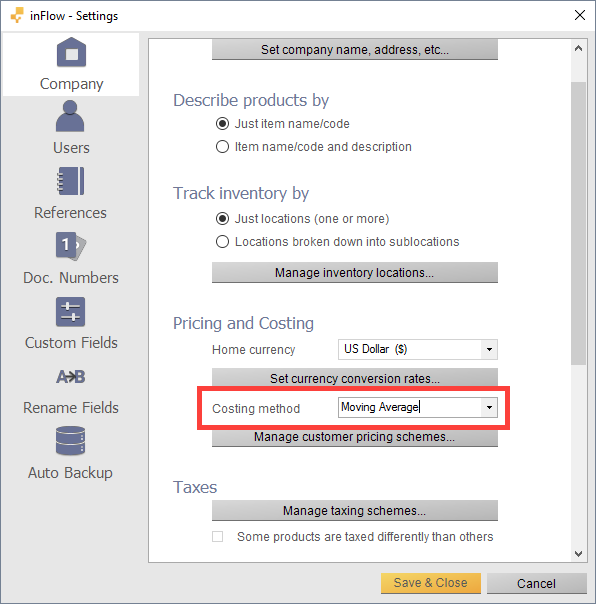Switch to the Custom Fields label tab
The width and height of the screenshot is (596, 604).
pyautogui.click(x=71, y=343)
